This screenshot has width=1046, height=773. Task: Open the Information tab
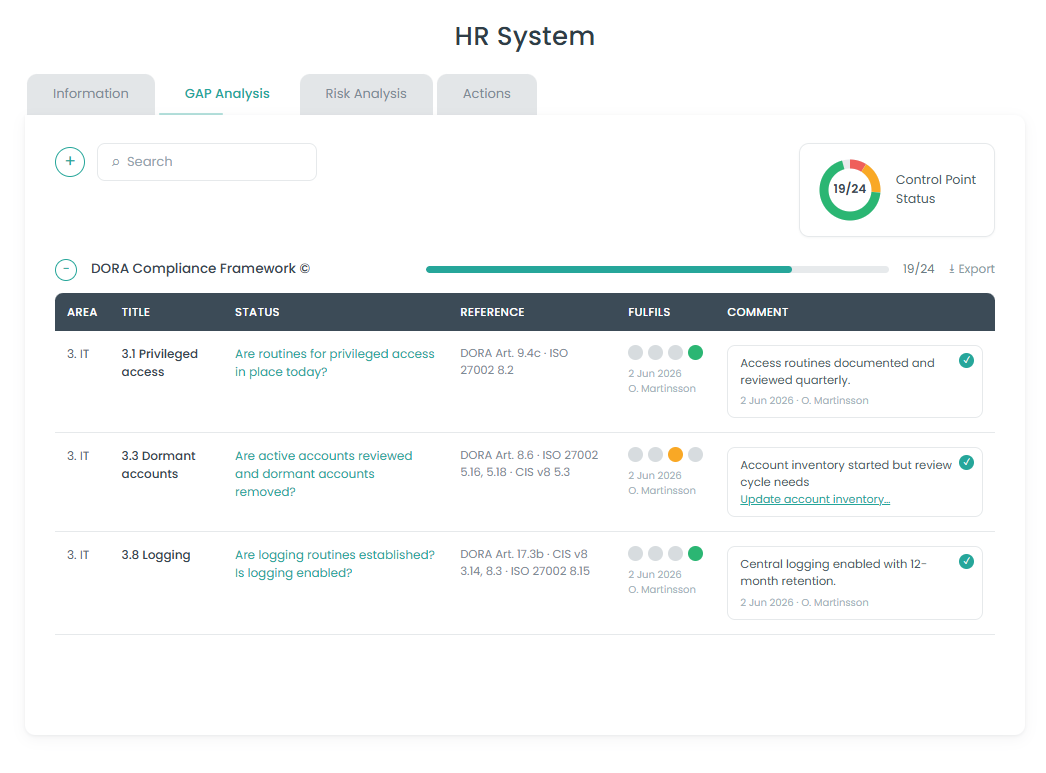click(91, 94)
